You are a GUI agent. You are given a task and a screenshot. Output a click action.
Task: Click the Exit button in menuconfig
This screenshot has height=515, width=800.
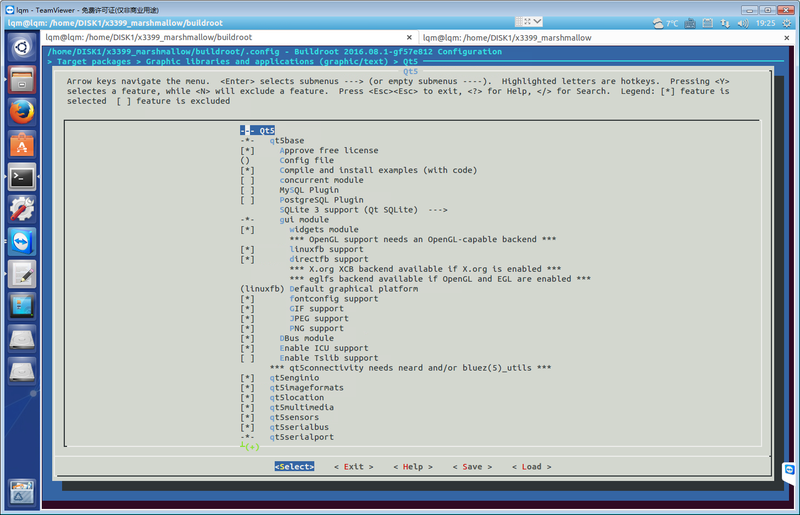(353, 467)
